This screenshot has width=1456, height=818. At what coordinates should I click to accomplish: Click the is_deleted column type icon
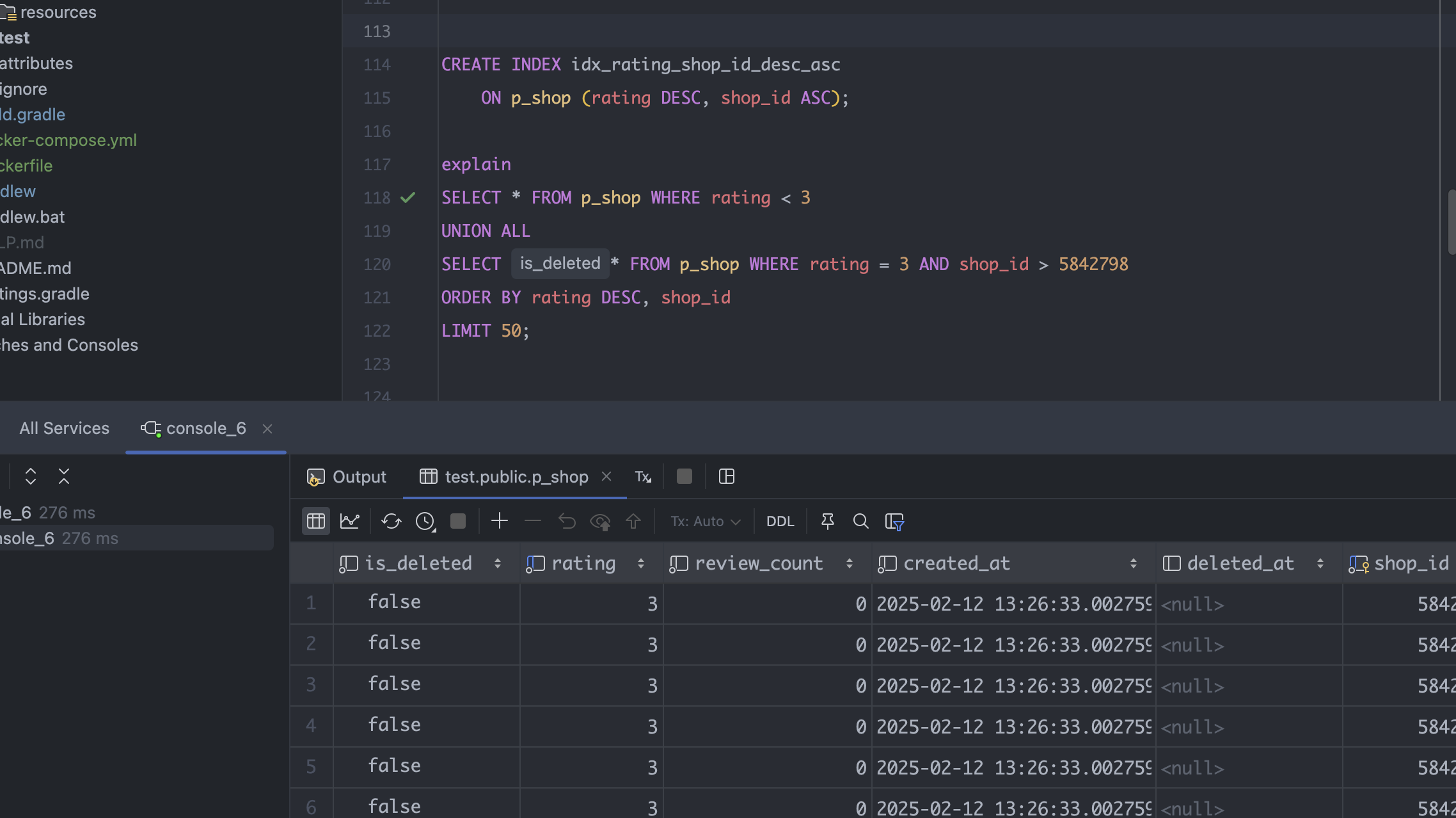tap(348, 563)
